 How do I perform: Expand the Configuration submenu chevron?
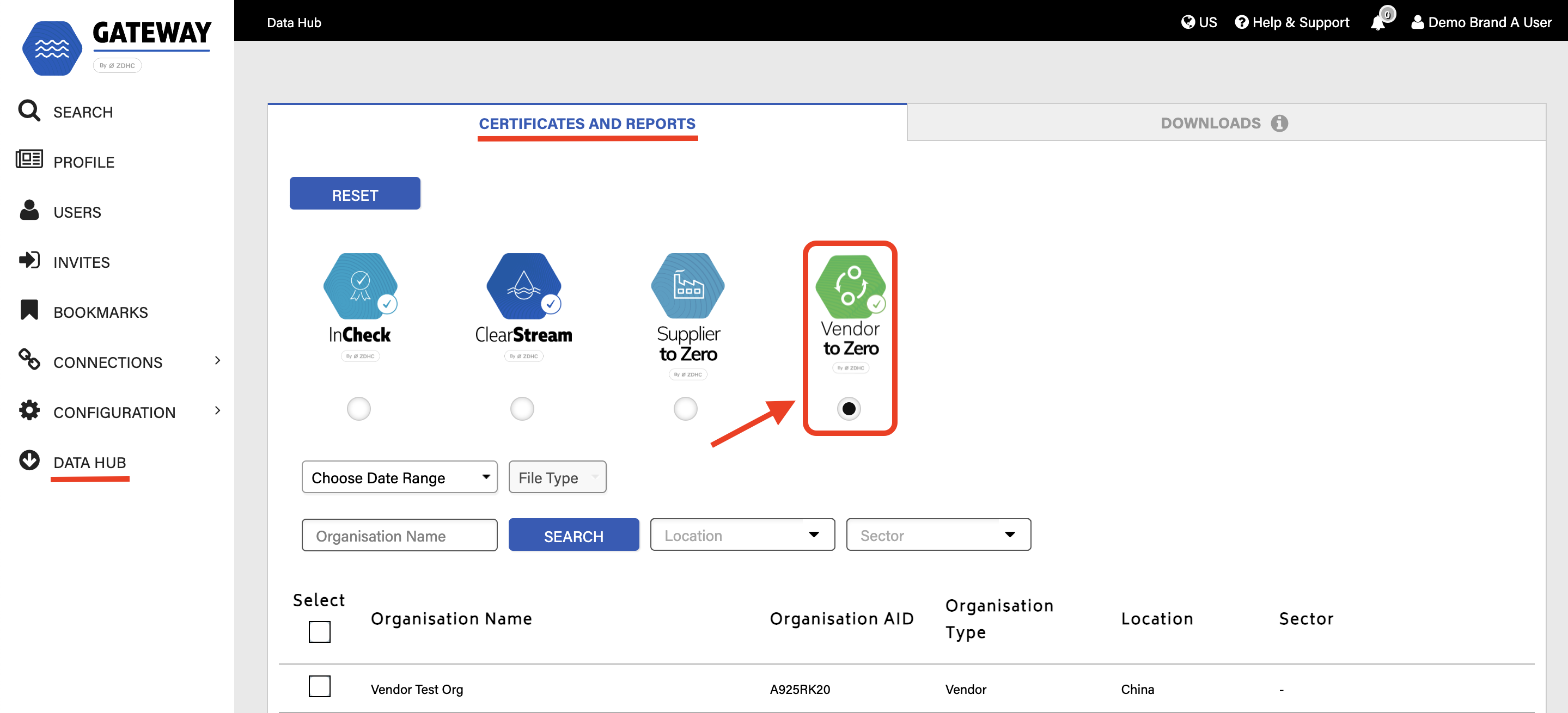pos(217,410)
